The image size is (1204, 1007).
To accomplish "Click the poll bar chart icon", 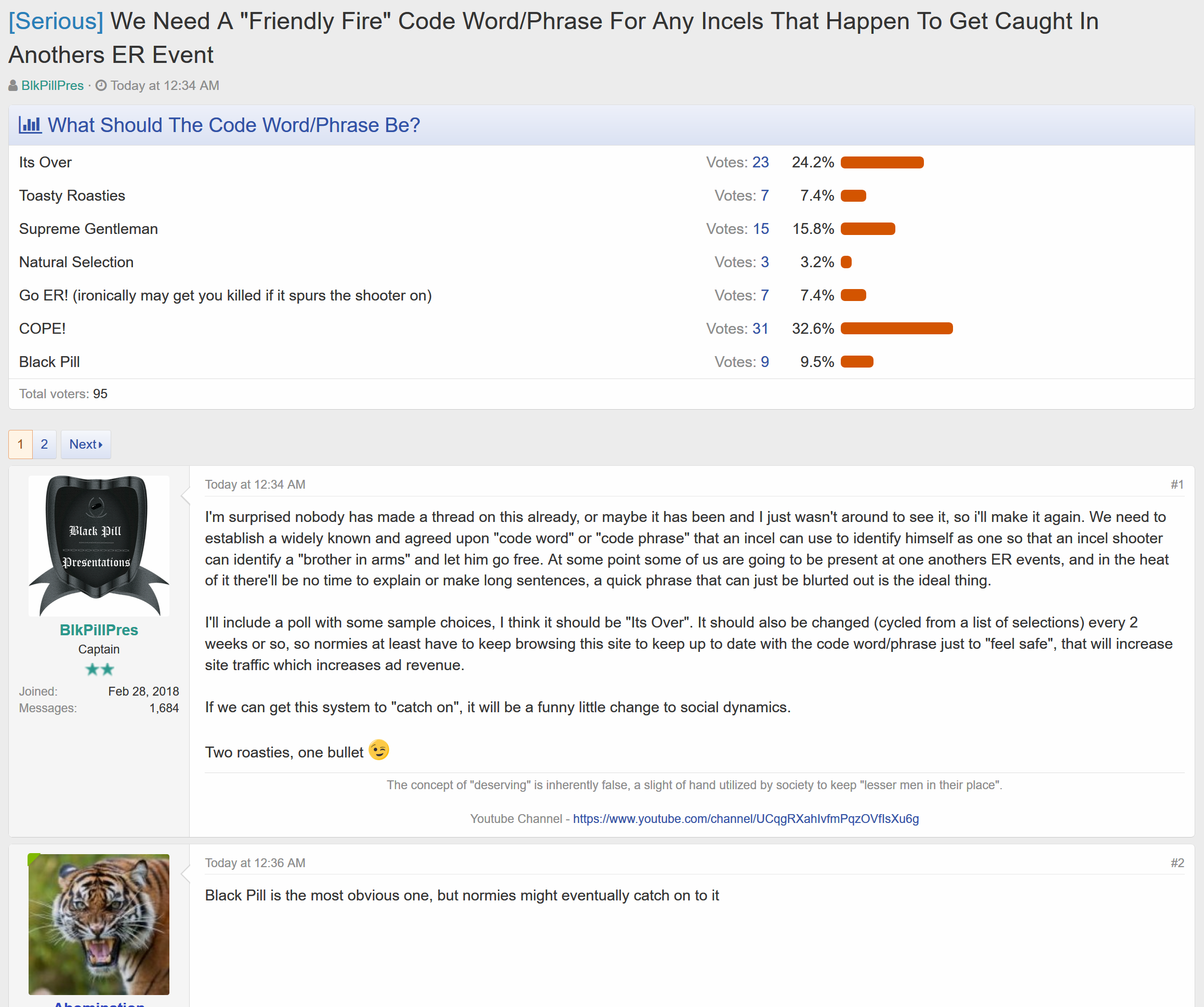I will tap(30, 125).
